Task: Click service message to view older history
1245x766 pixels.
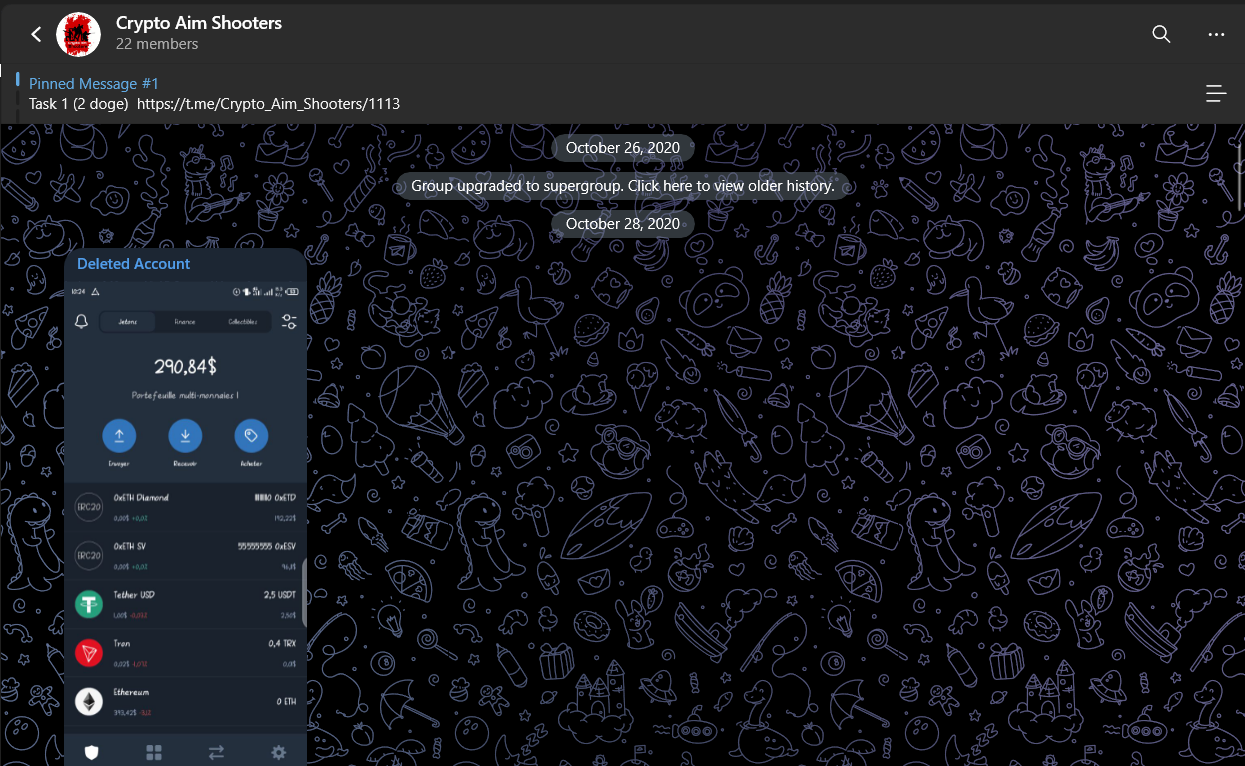Action: coord(622,186)
